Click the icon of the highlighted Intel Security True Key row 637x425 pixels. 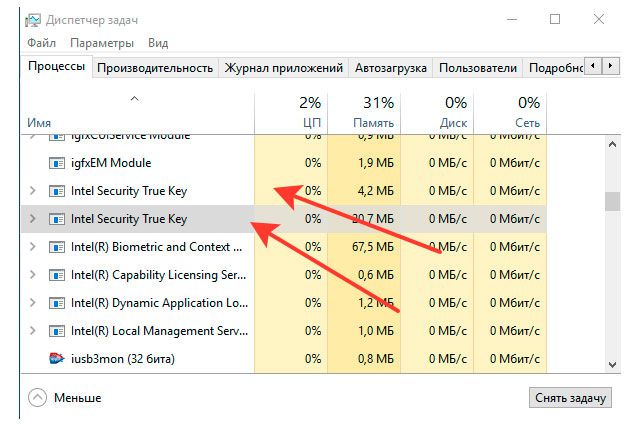coord(57,219)
